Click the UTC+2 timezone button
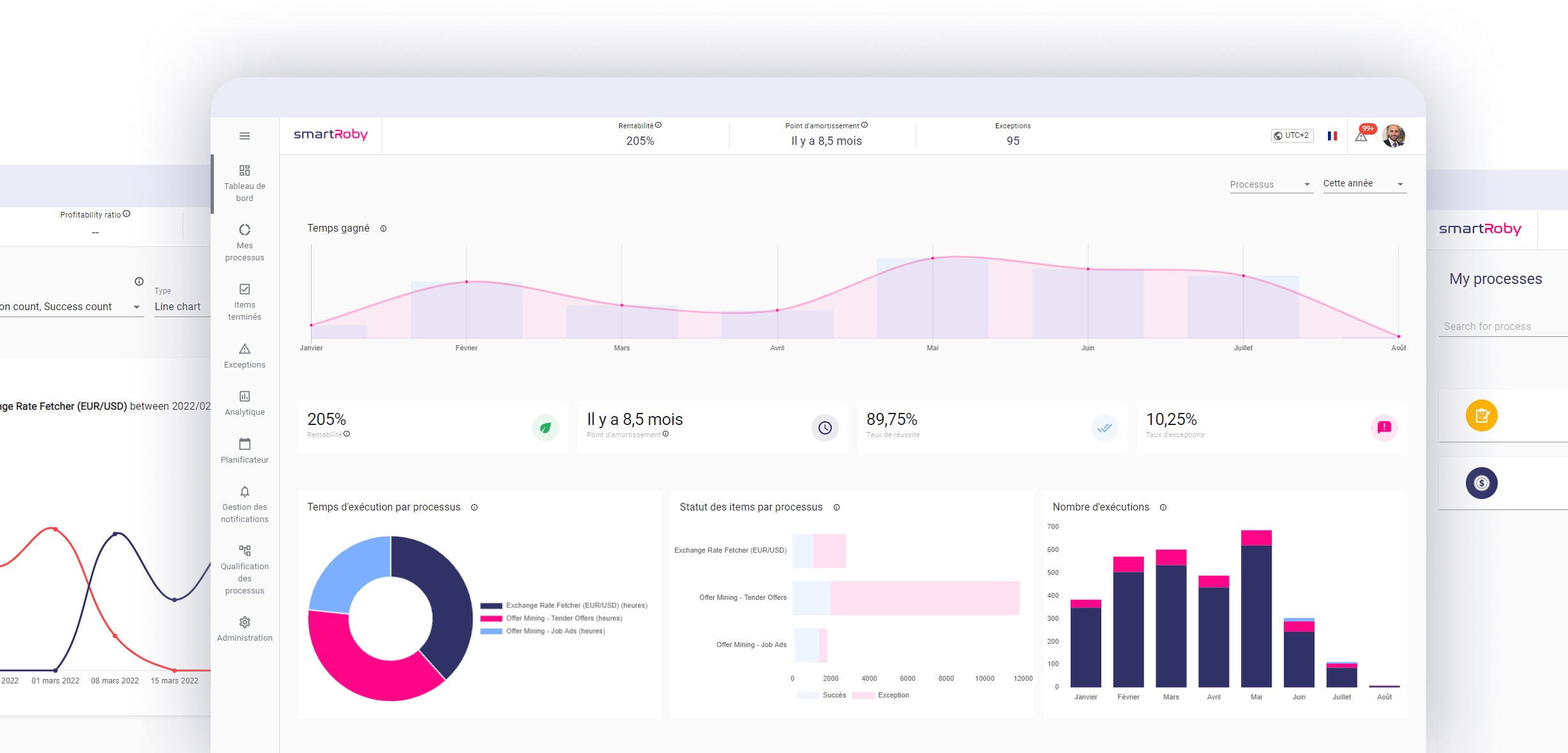 1292,135
